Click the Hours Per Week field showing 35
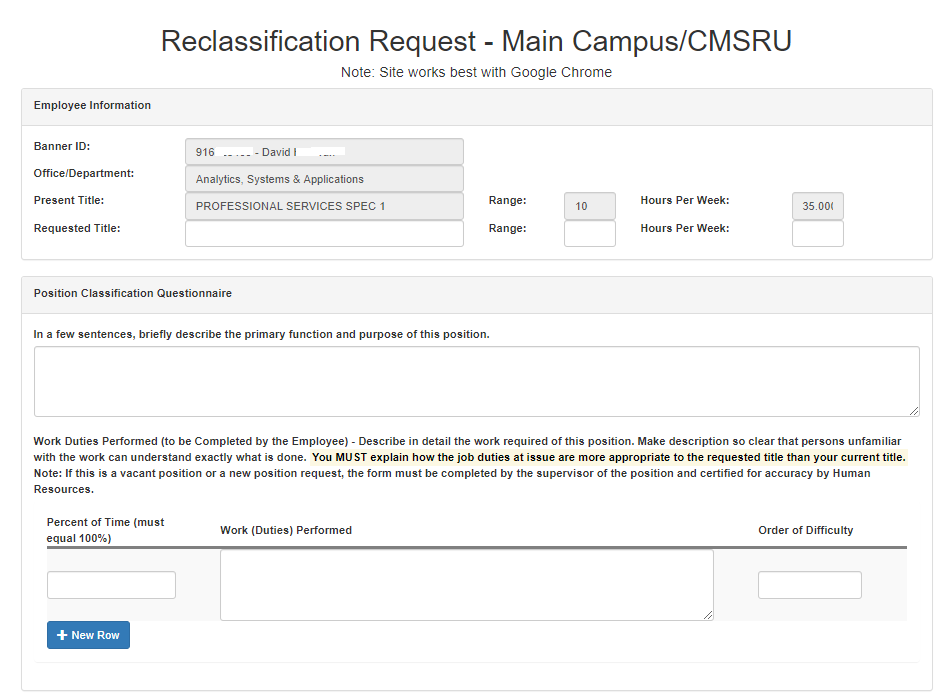The width and height of the screenshot is (952, 697). point(817,206)
